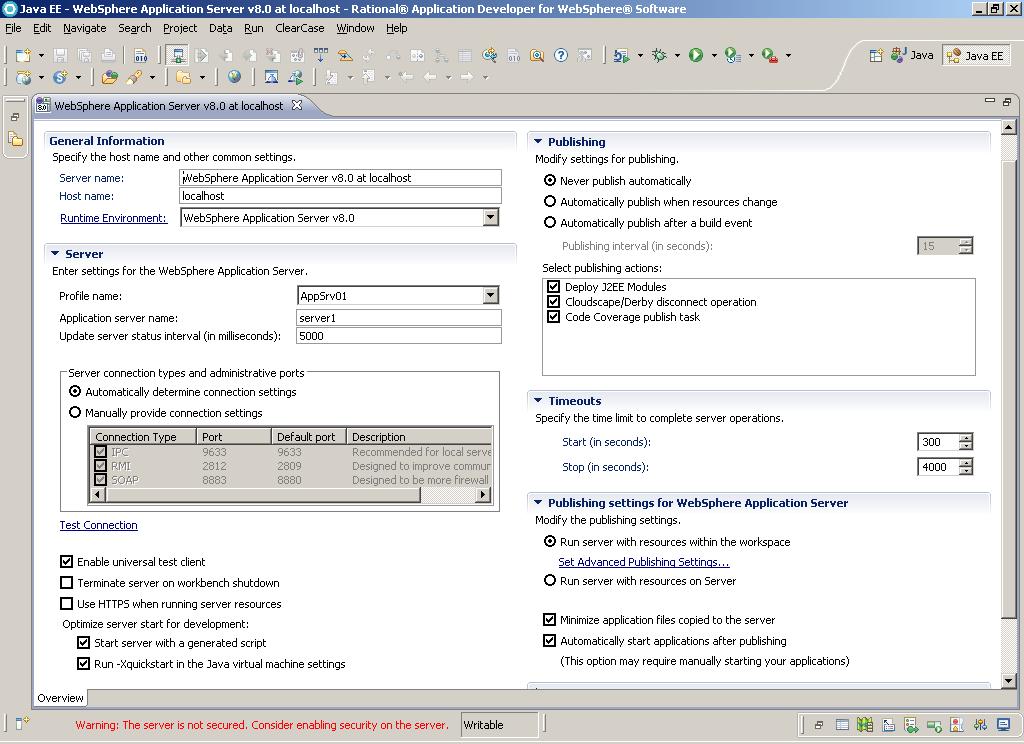Select the Overview tab at bottom

click(60, 698)
